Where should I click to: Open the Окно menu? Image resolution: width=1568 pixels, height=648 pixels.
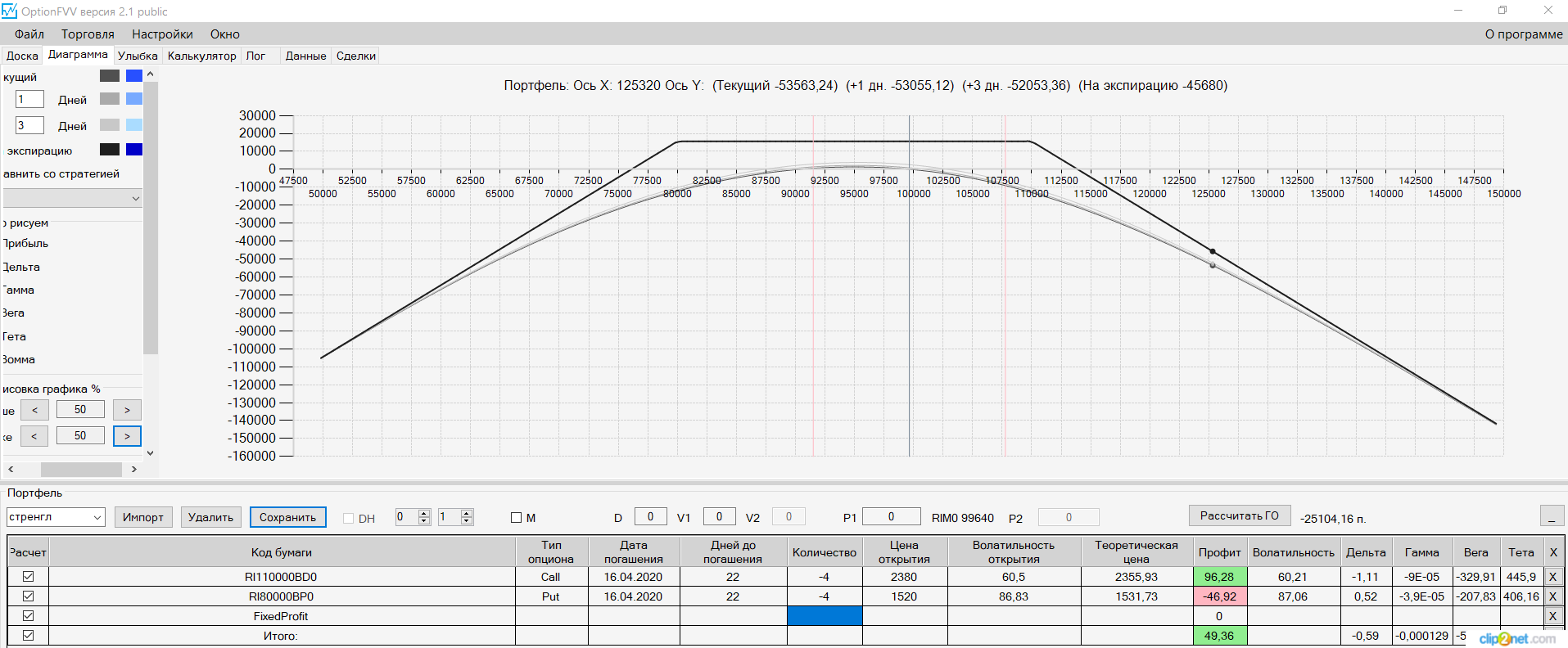[224, 34]
